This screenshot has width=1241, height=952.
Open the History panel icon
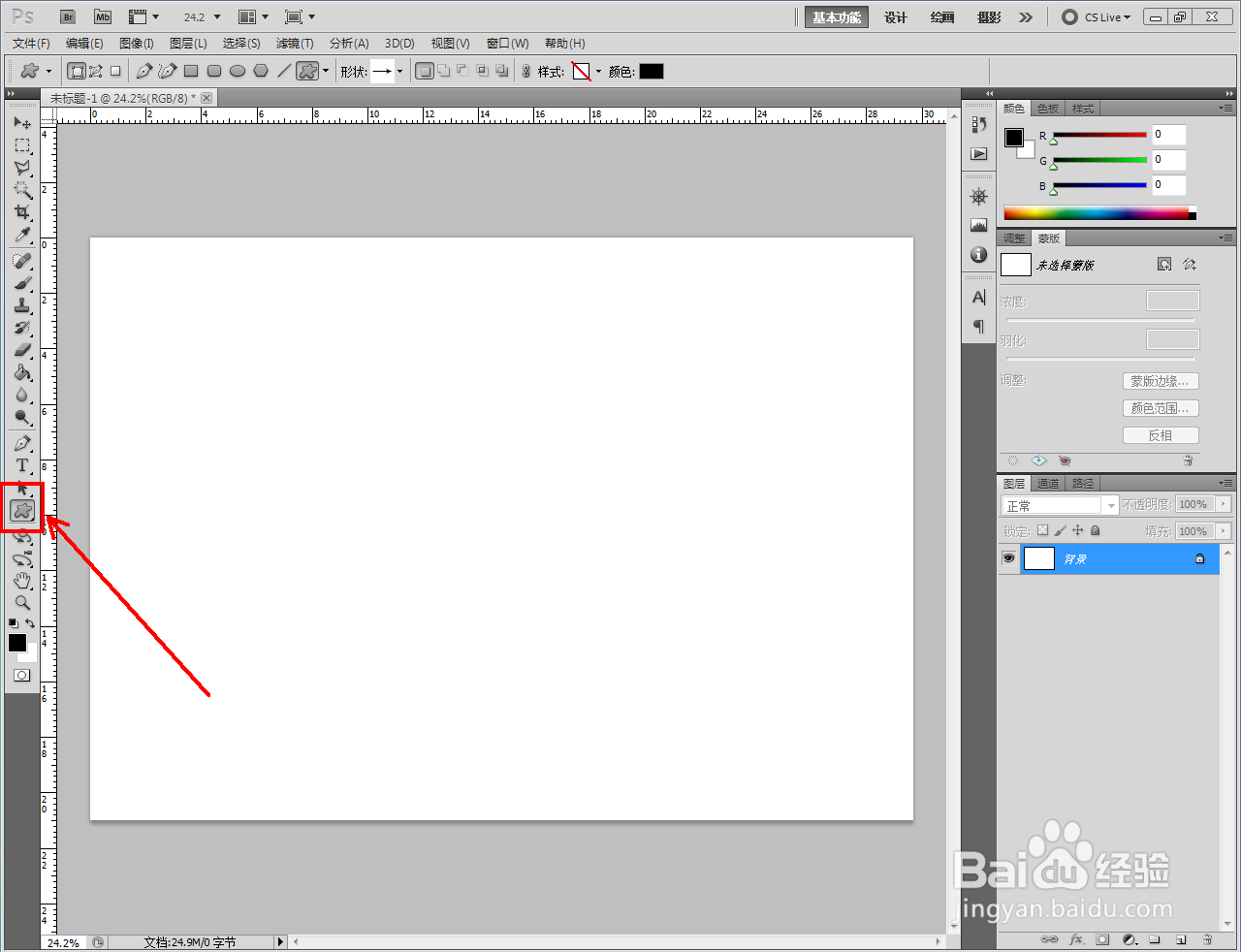click(x=979, y=124)
